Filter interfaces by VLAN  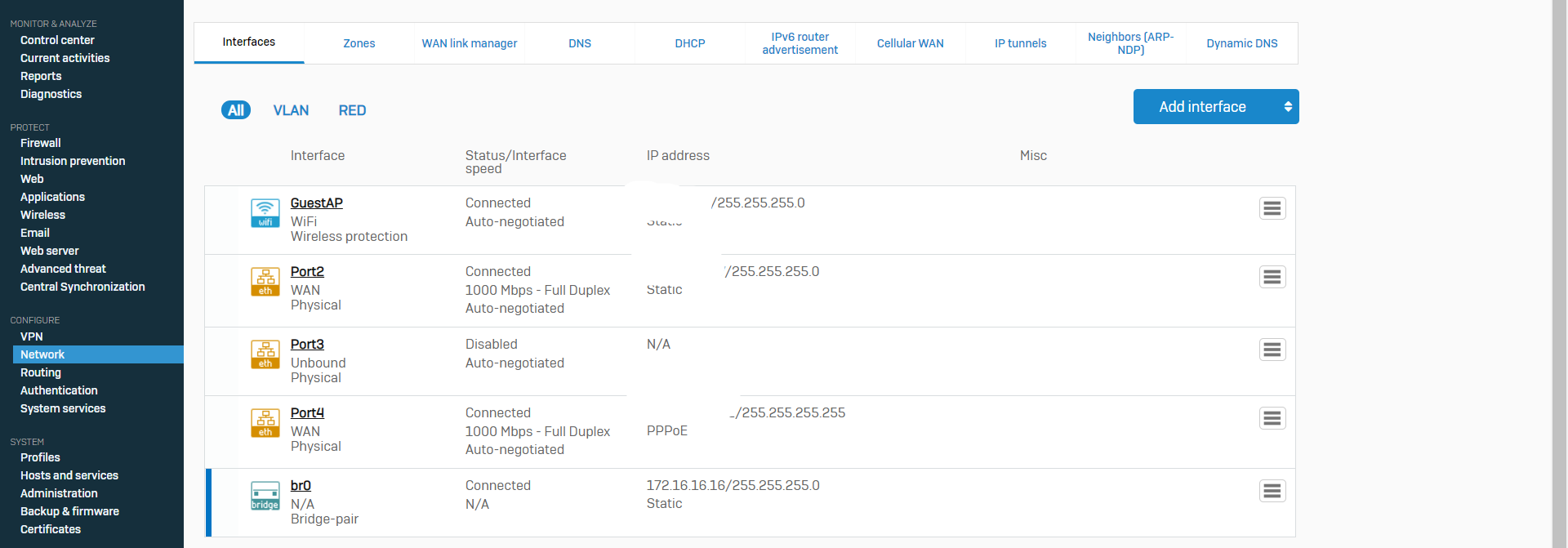click(291, 110)
